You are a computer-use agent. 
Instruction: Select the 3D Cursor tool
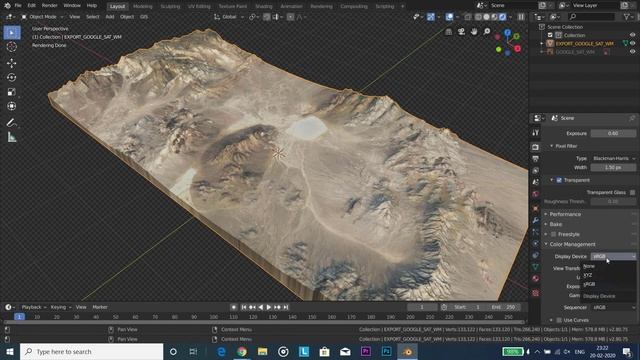[x=12, y=47]
